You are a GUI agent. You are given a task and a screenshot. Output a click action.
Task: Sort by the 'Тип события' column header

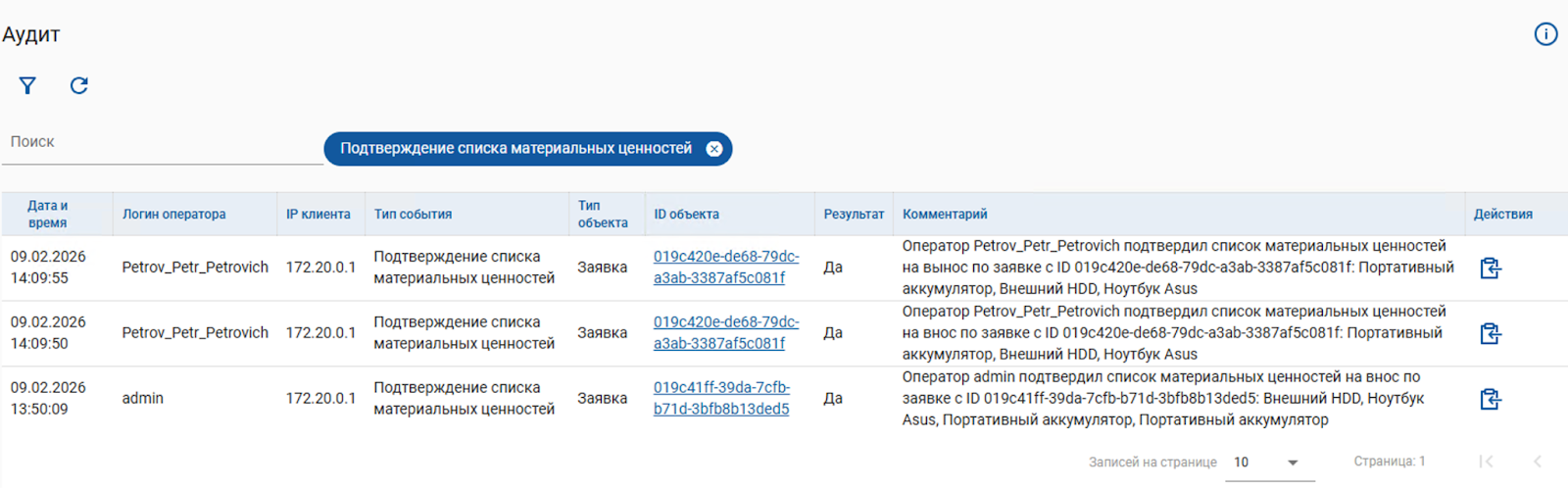(x=413, y=214)
